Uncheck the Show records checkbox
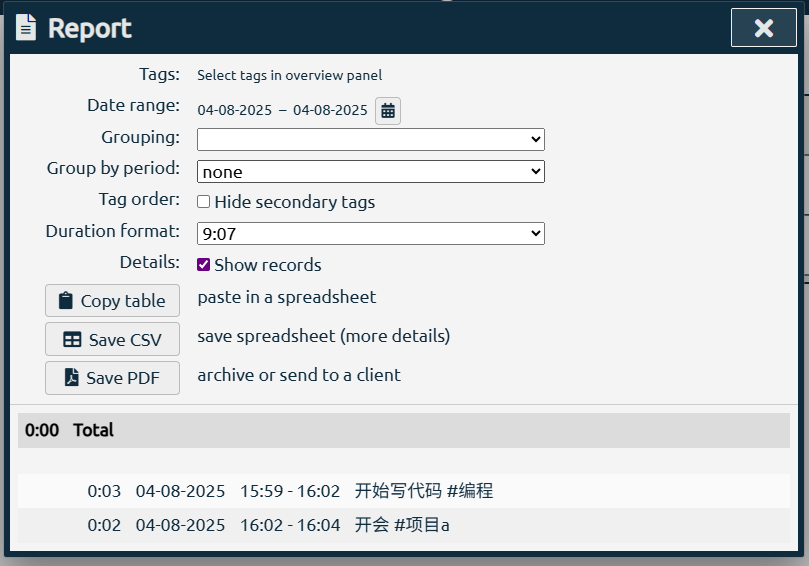Screen dimensions: 809x566 (203, 265)
